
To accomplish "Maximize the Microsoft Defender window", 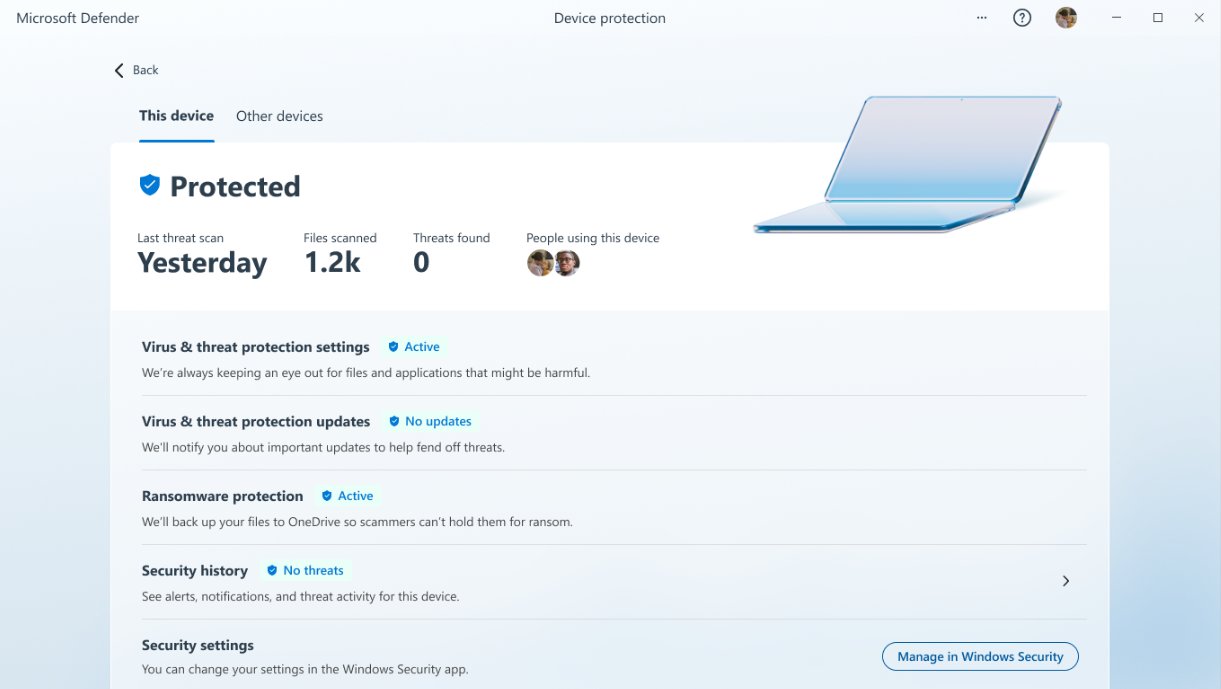I will pyautogui.click(x=1158, y=18).
